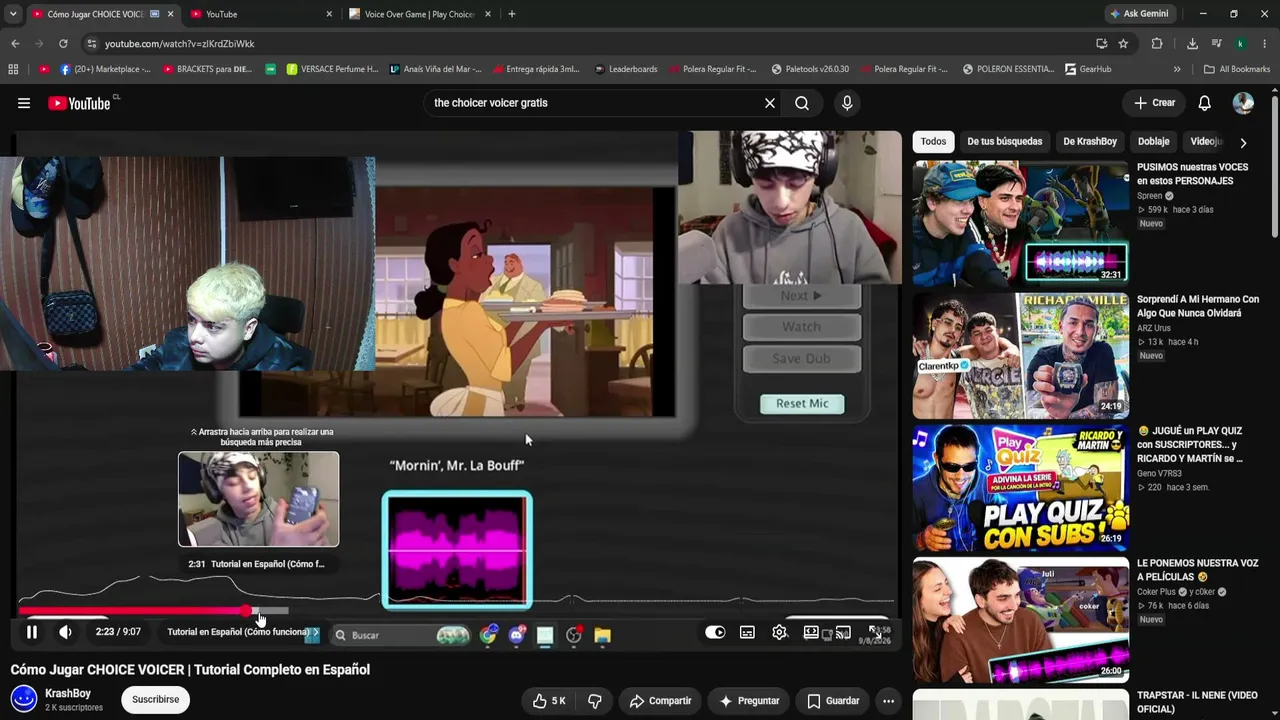Image resolution: width=1280 pixels, height=720 pixels.
Task: Open the GearHub bookmark
Action: [x=1088, y=69]
